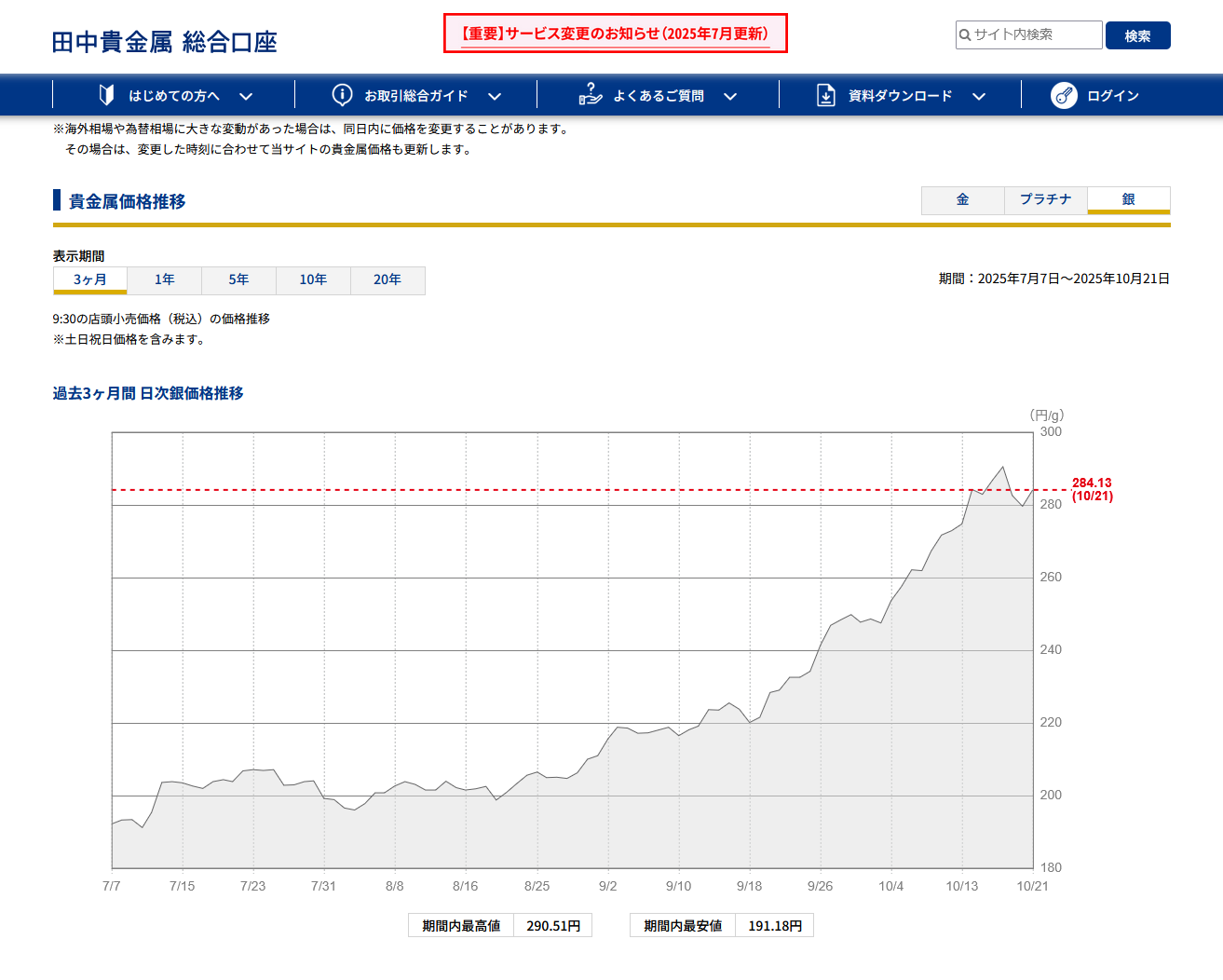Switch to the プラチナ price tab
Viewport: 1223px width, 980px height.
click(x=1046, y=200)
